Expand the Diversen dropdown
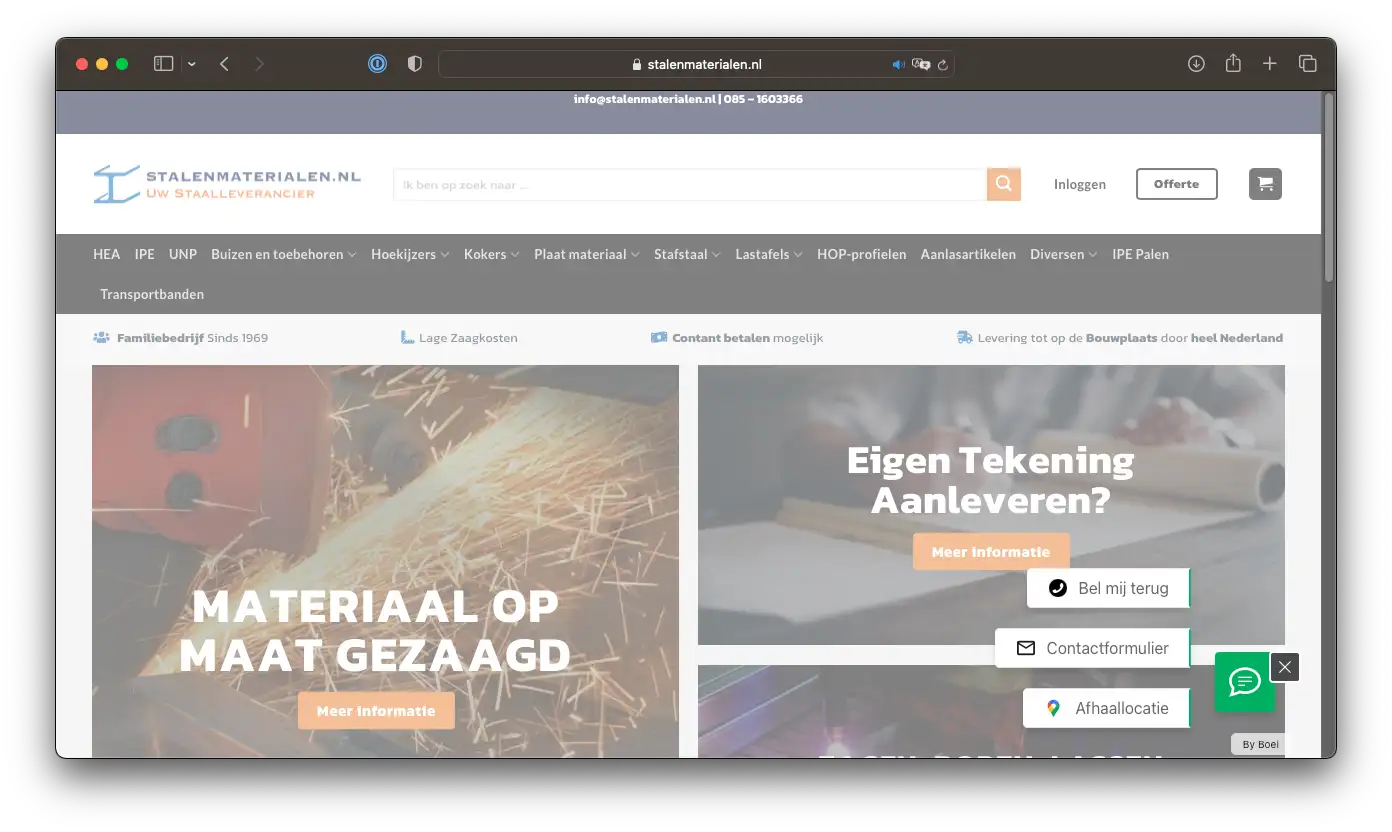 click(1064, 254)
